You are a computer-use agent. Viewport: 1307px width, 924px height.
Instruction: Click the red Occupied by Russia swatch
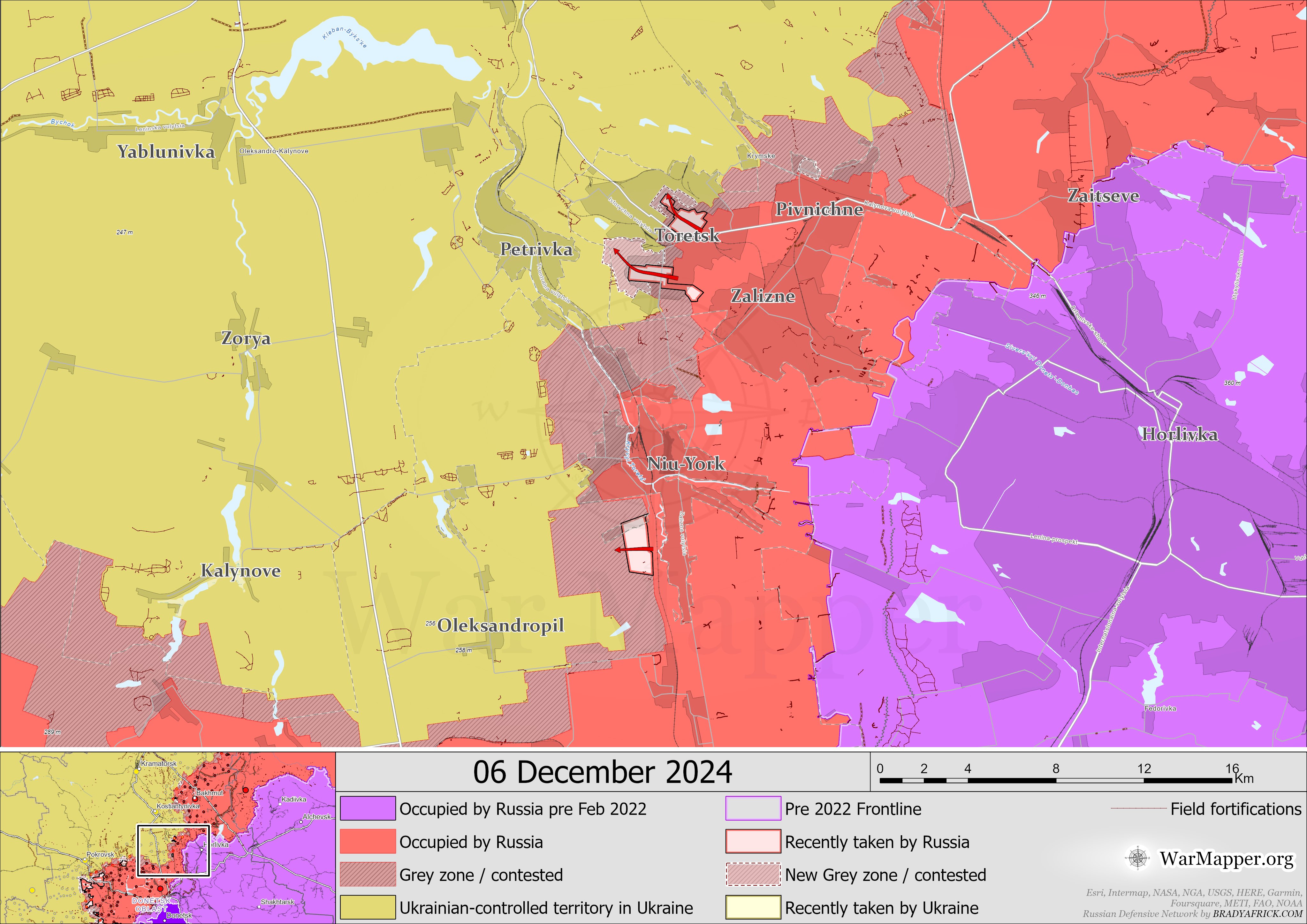point(368,841)
